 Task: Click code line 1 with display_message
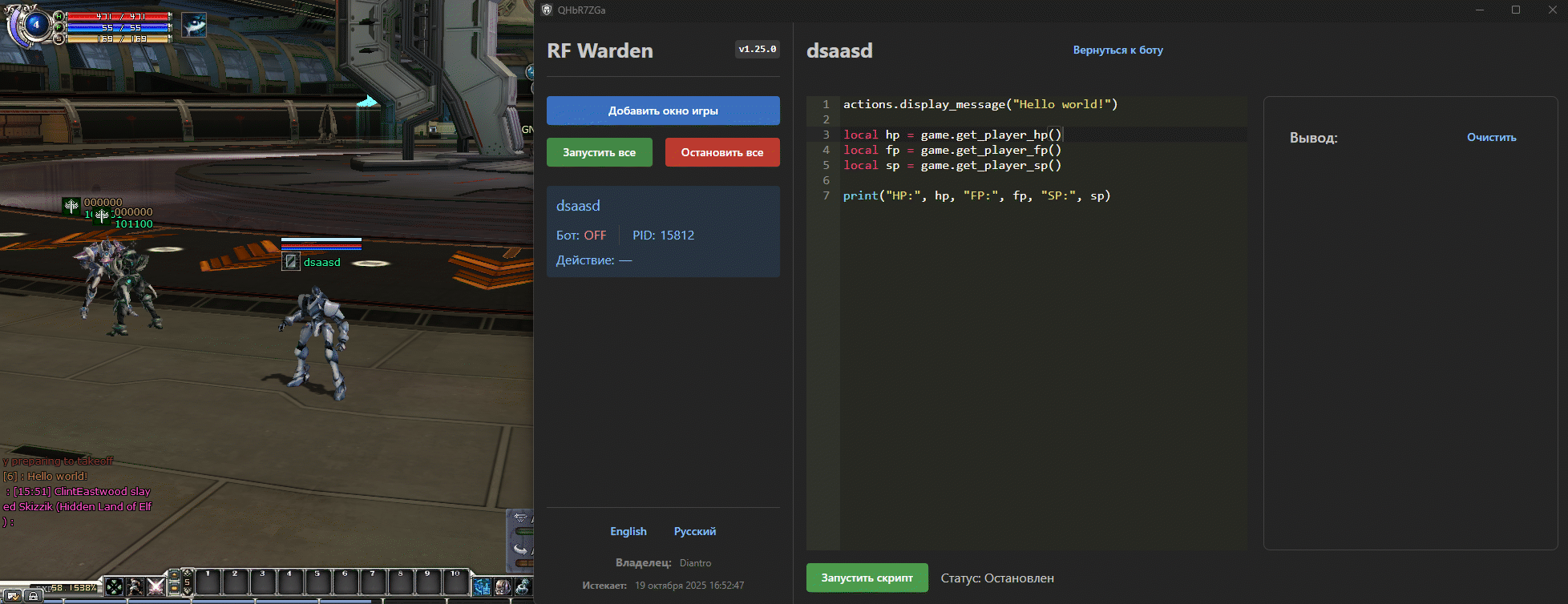980,104
